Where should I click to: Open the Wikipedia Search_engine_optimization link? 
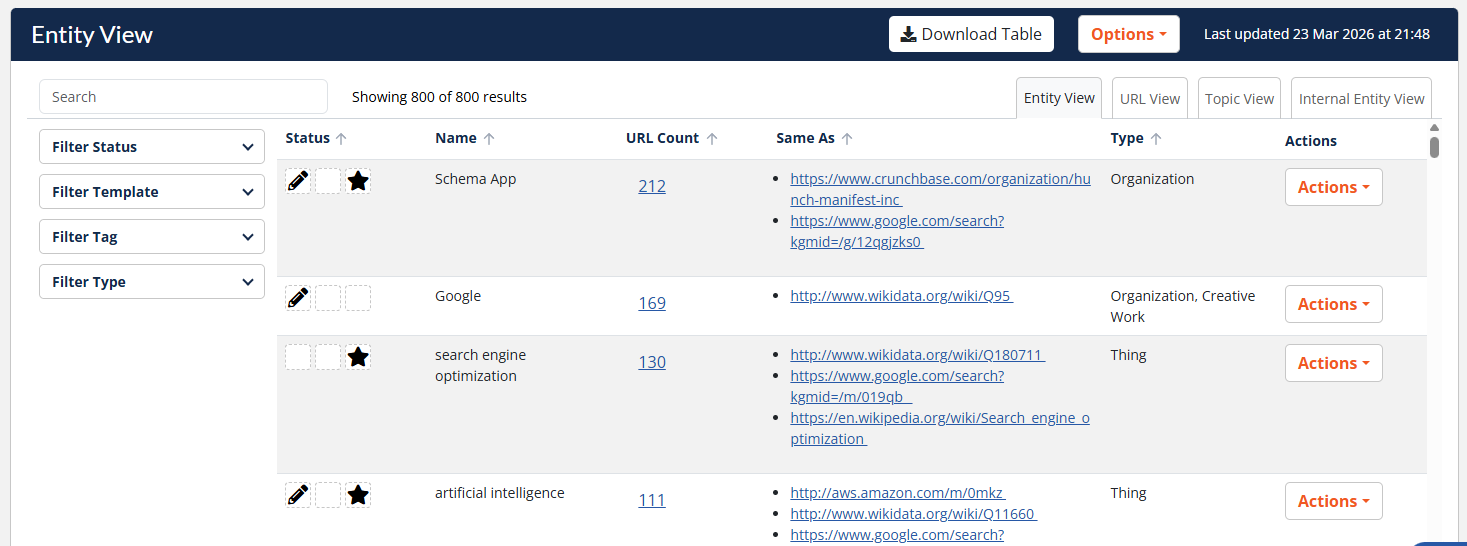[x=940, y=428]
